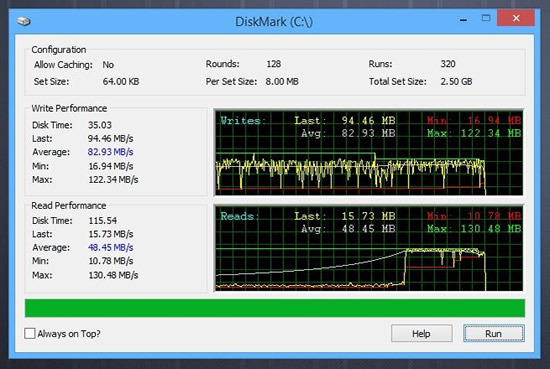
Task: Click the write Max 122.34 MB/s value
Action: pyautogui.click(x=113, y=180)
